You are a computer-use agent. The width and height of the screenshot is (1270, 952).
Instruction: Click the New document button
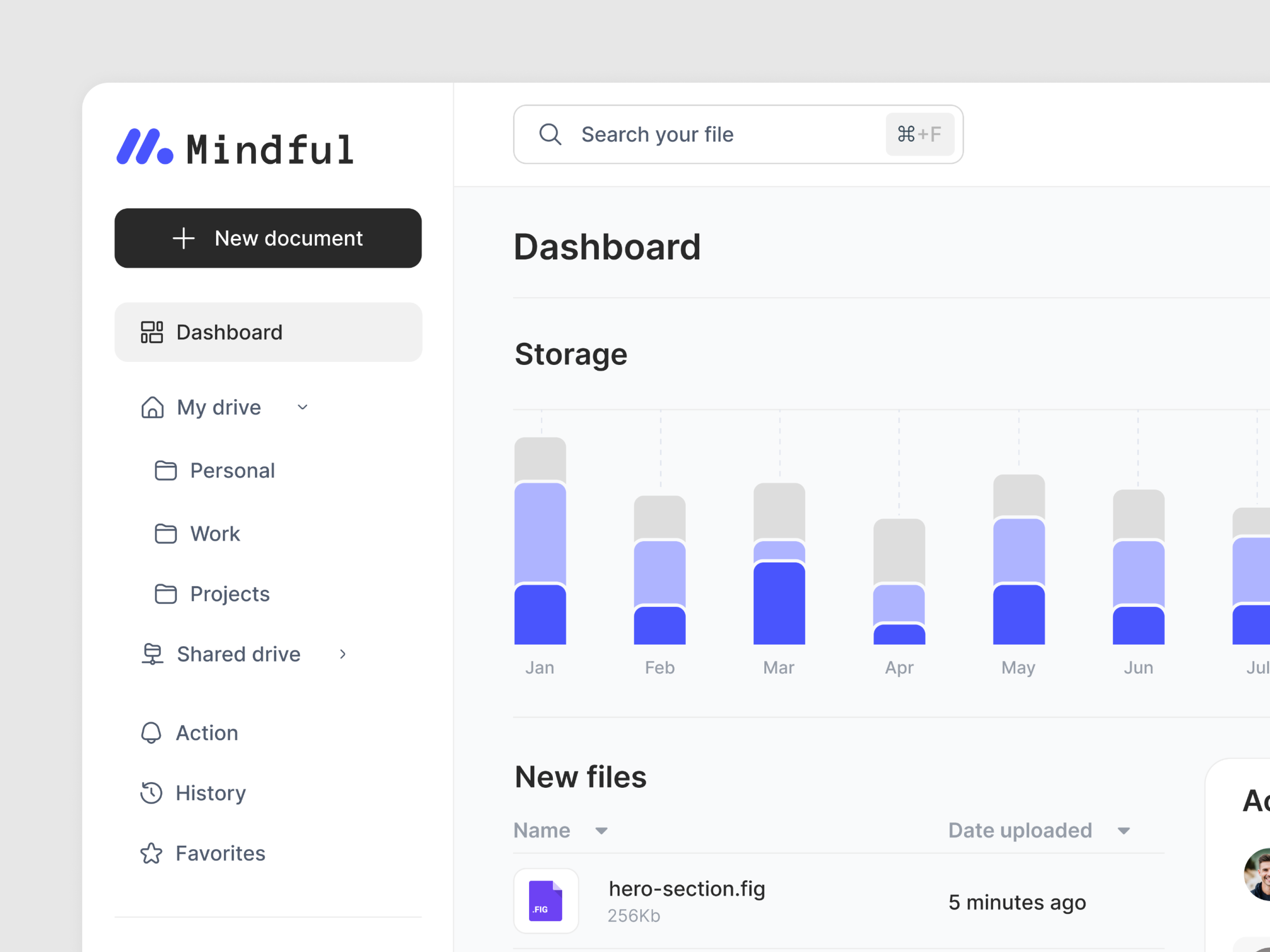click(268, 238)
